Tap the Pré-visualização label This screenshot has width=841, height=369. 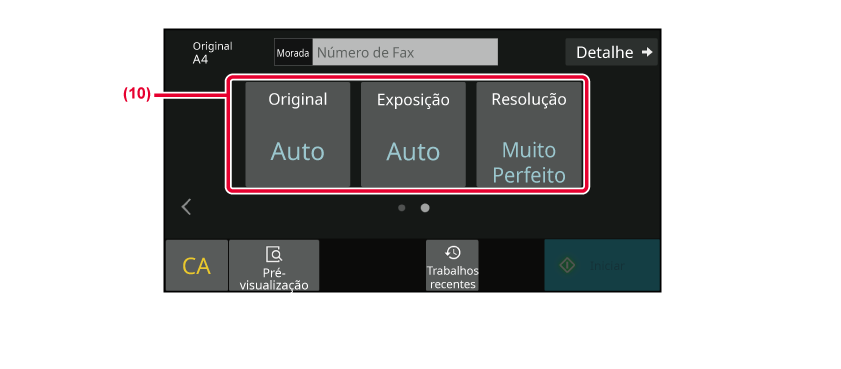tap(274, 279)
